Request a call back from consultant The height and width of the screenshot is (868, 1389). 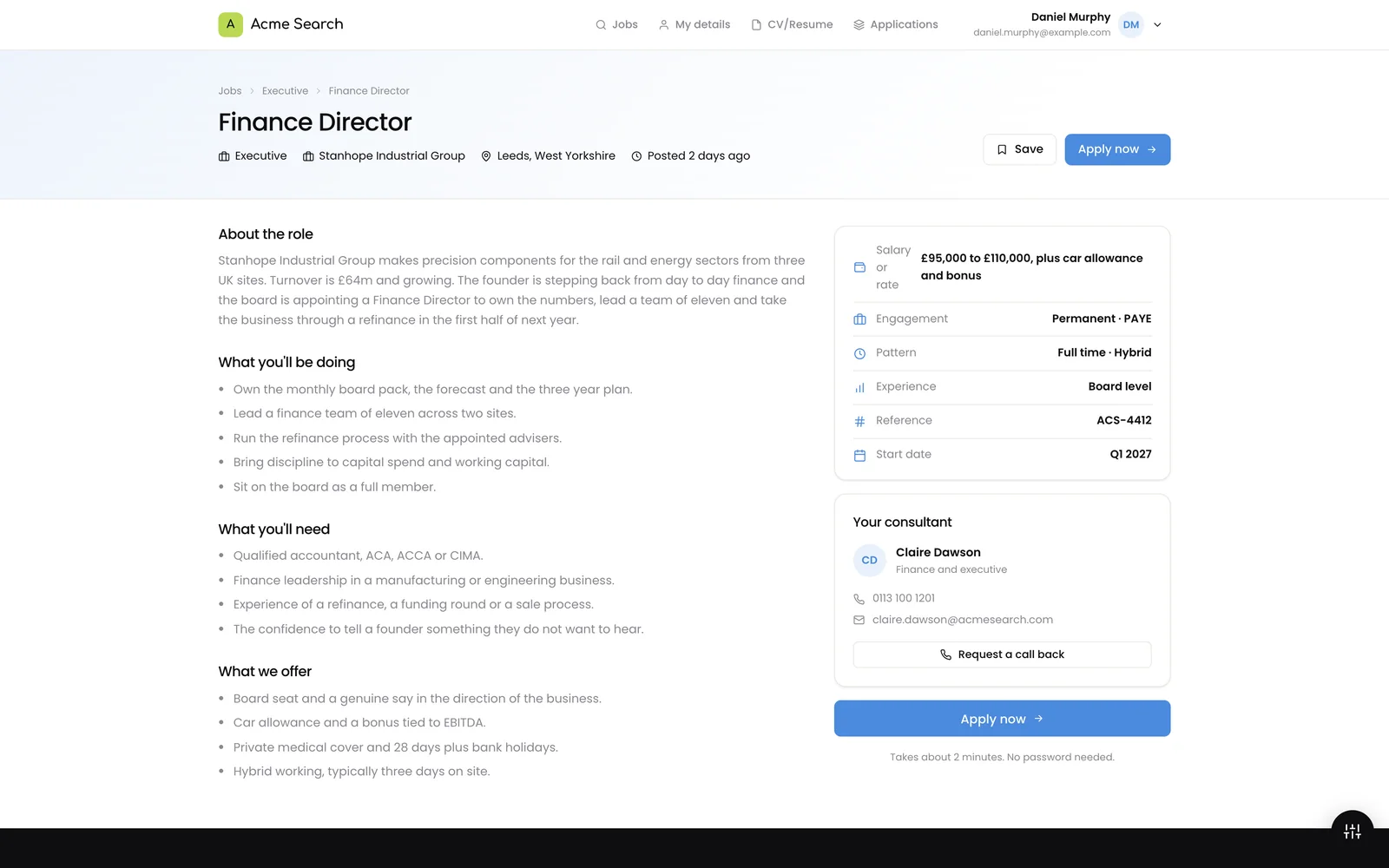(x=1002, y=654)
